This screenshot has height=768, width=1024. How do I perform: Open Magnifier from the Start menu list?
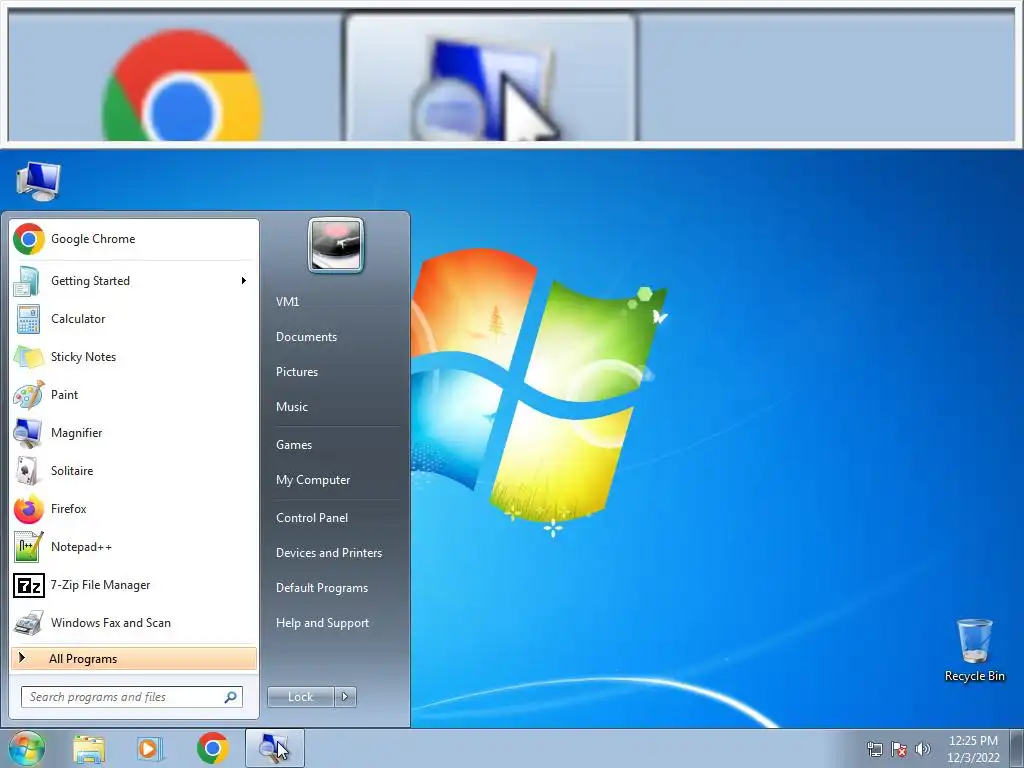134,432
